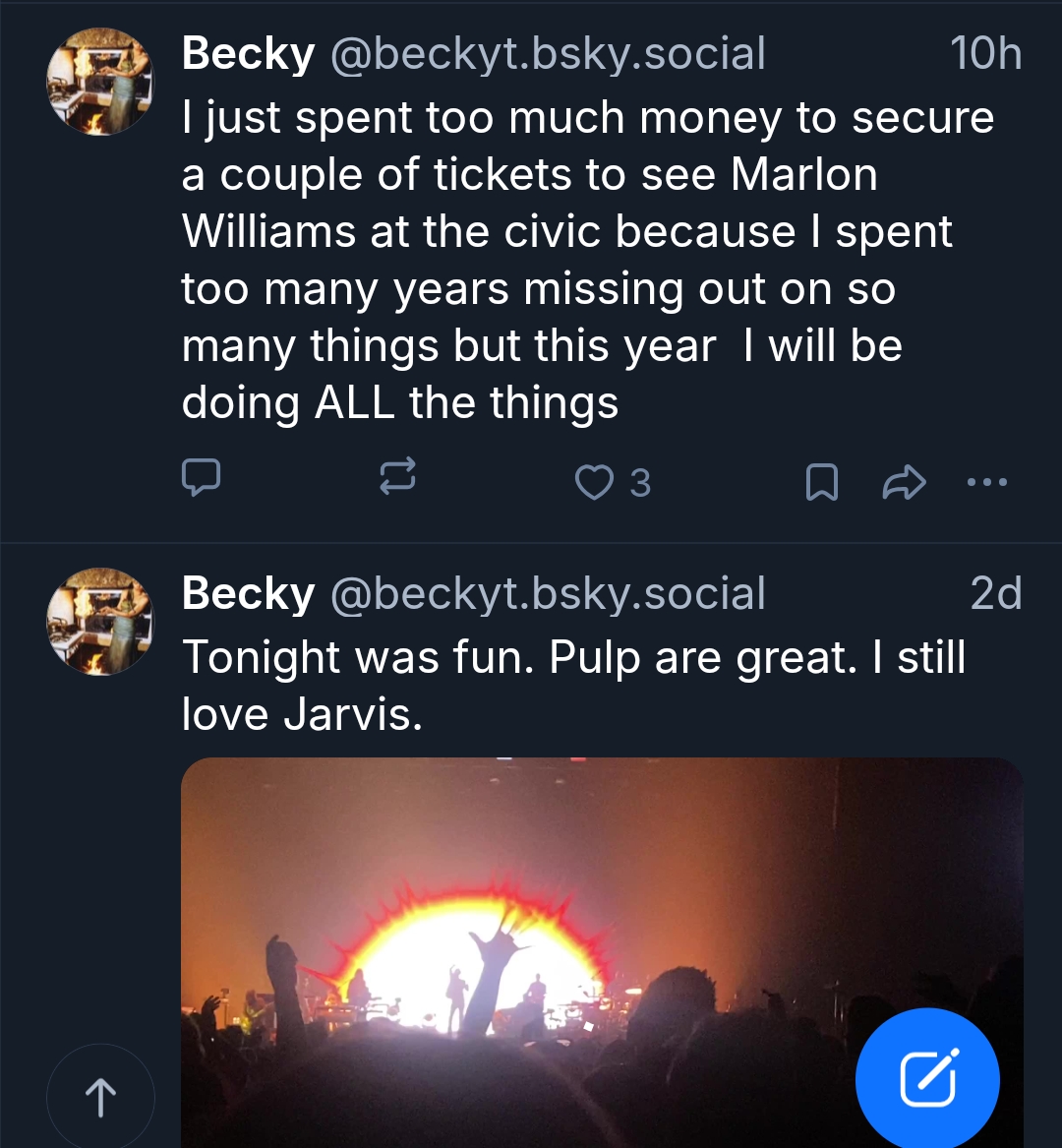Open the 'Tonight was fun' post text

coord(572,685)
